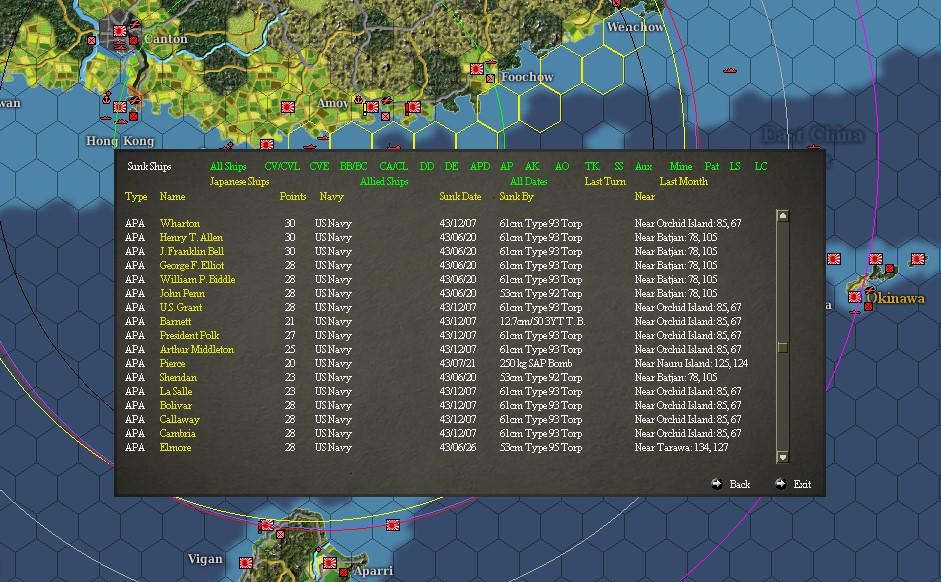Show Japanese Ships only

coord(239,181)
